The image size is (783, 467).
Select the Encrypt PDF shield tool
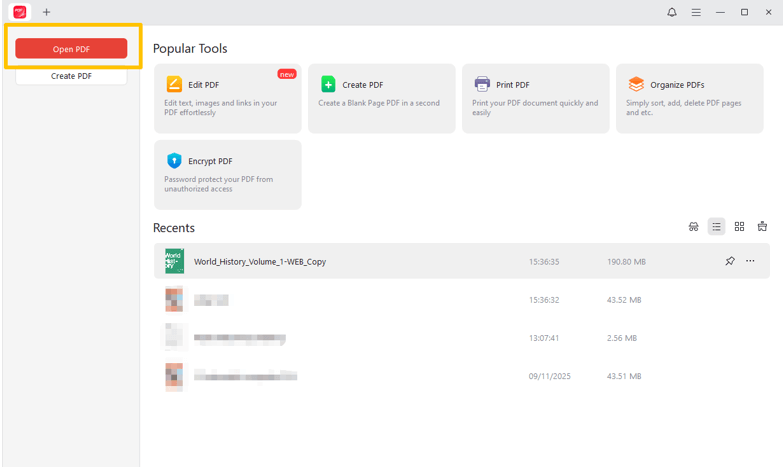click(228, 174)
